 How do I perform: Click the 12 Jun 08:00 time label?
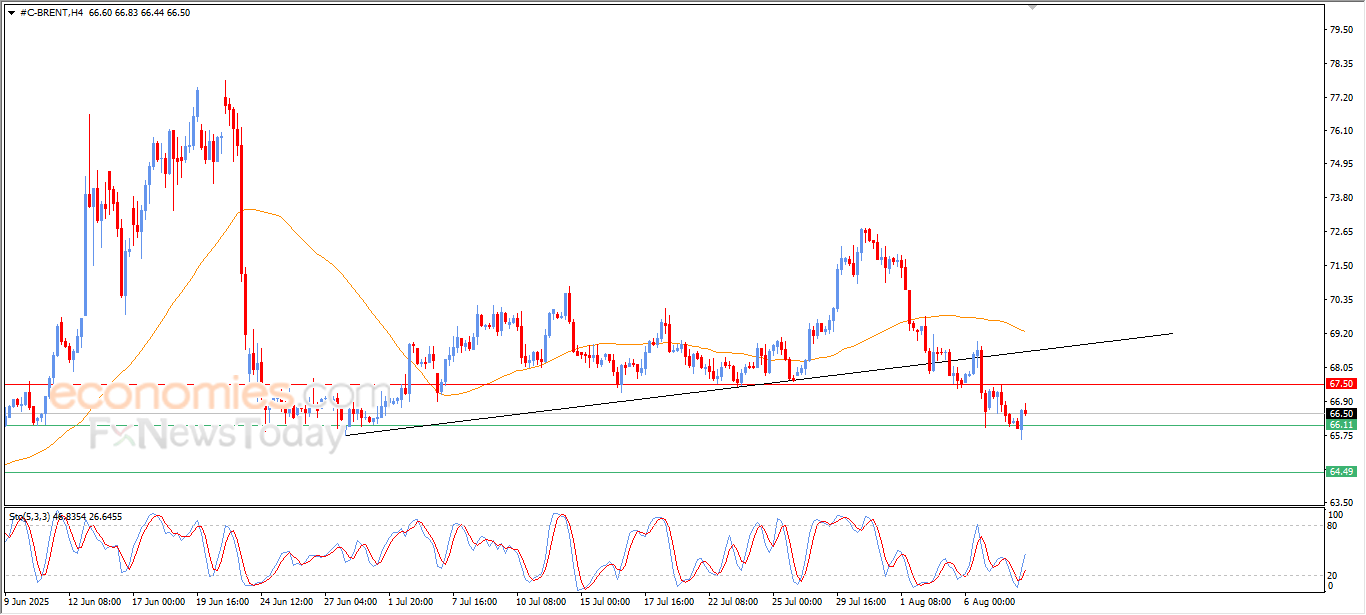(x=95, y=603)
